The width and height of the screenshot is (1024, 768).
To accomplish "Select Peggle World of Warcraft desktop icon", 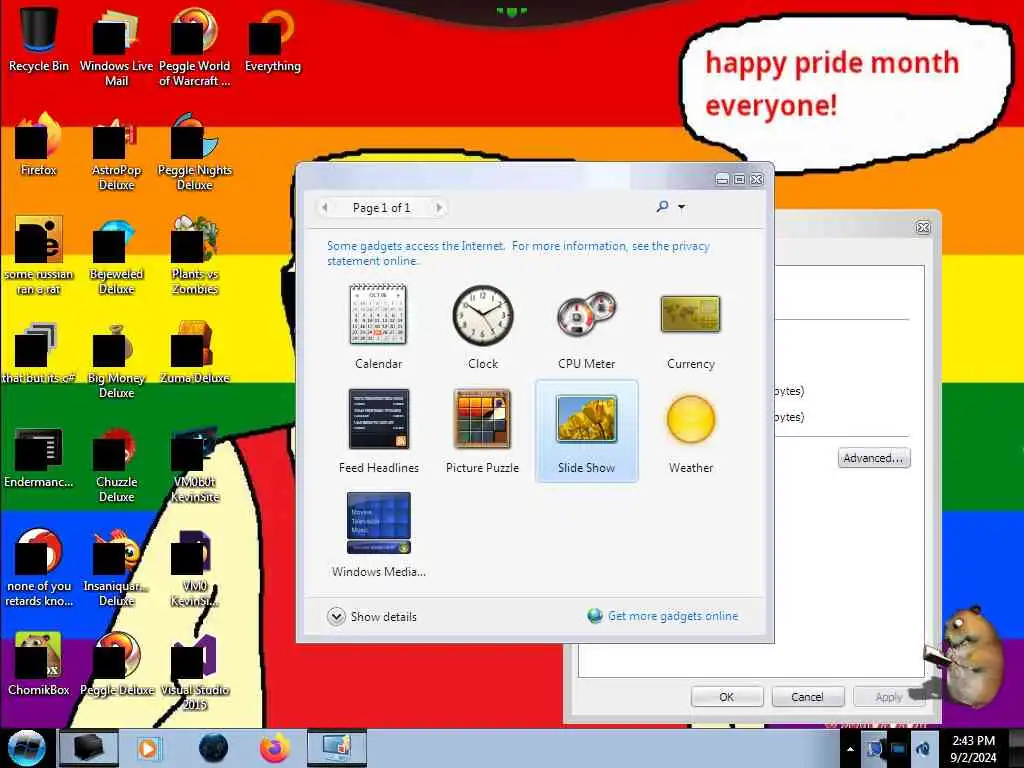I will (195, 47).
